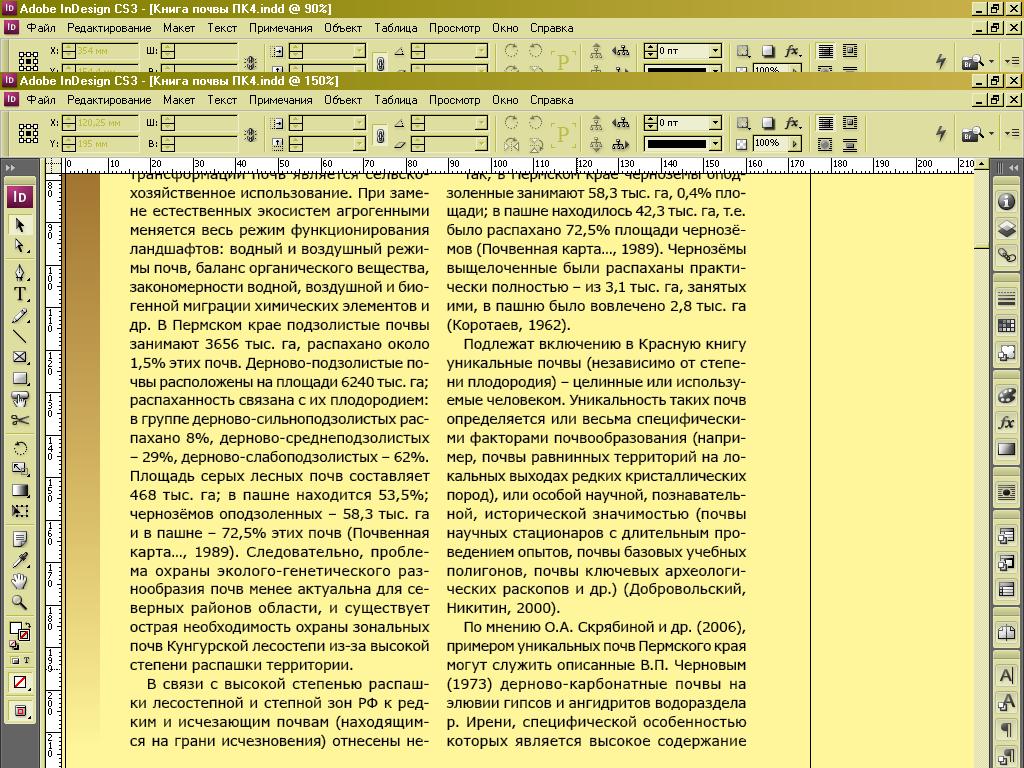Apply None swatch in toolbox
1024x768 pixels.
click(20, 682)
